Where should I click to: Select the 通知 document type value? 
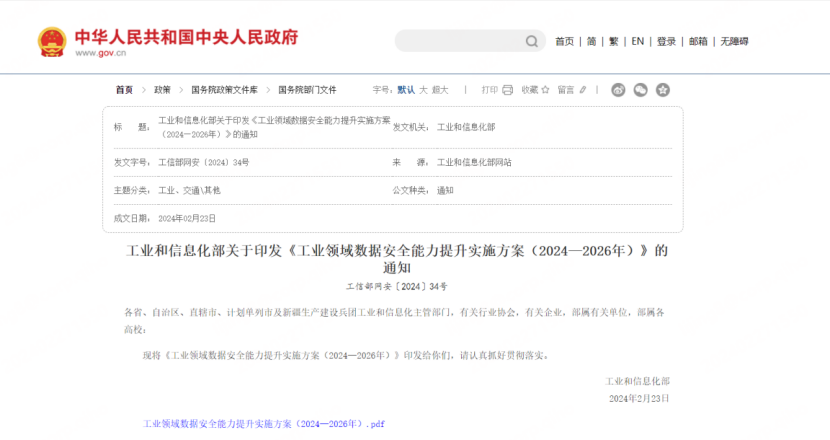tap(445, 191)
